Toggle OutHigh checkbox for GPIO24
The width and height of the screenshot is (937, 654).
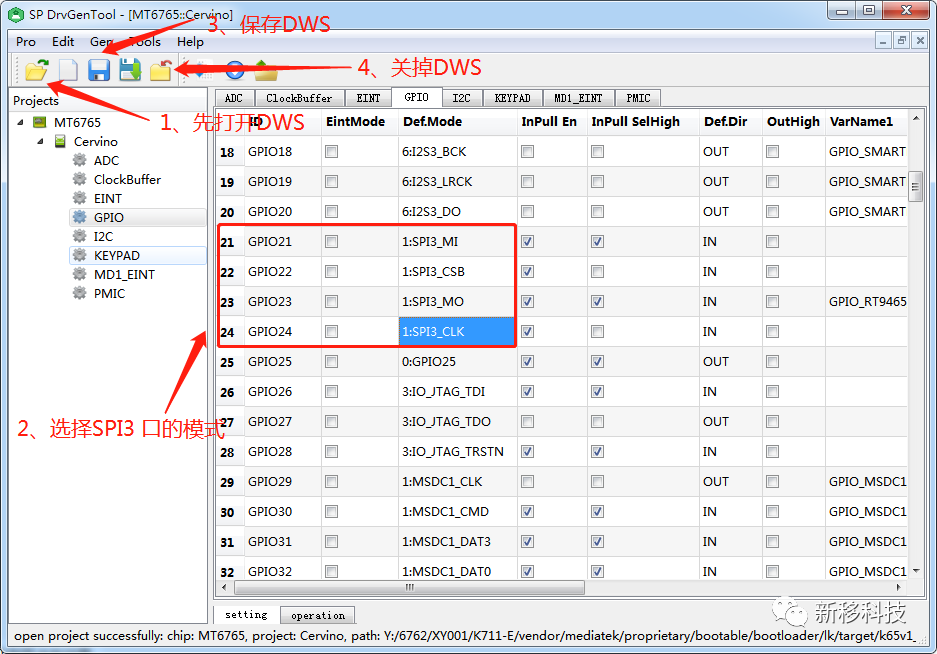(773, 331)
